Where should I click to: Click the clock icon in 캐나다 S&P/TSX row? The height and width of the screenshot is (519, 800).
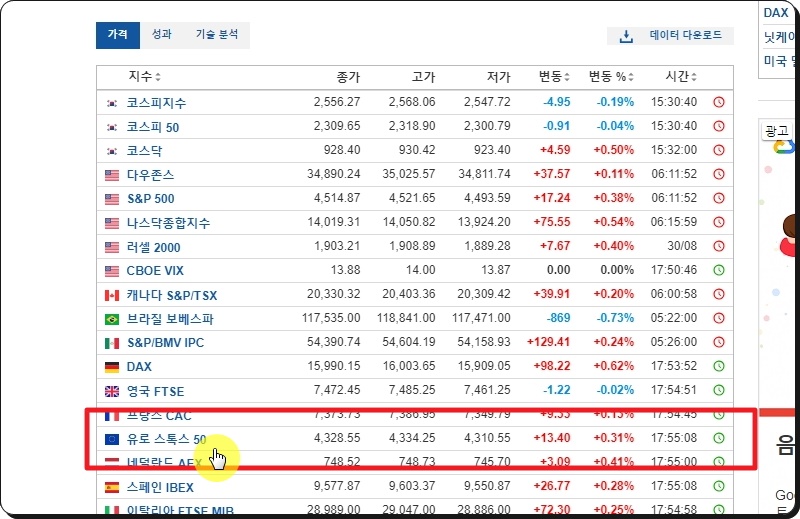(x=719, y=294)
